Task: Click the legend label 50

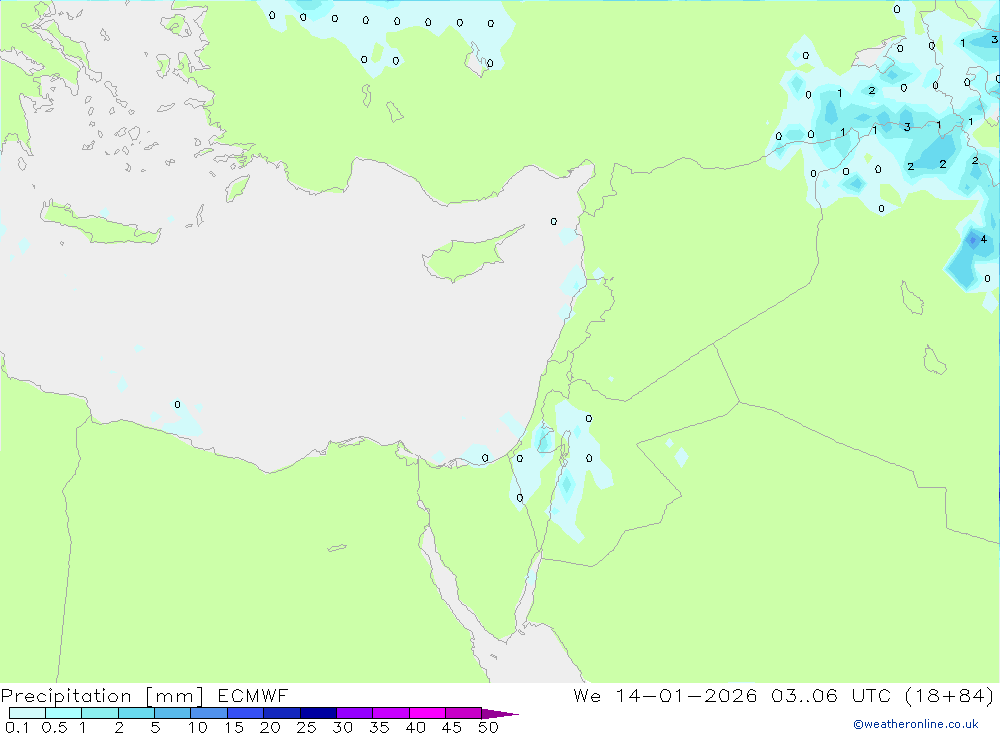Action: 489,727
